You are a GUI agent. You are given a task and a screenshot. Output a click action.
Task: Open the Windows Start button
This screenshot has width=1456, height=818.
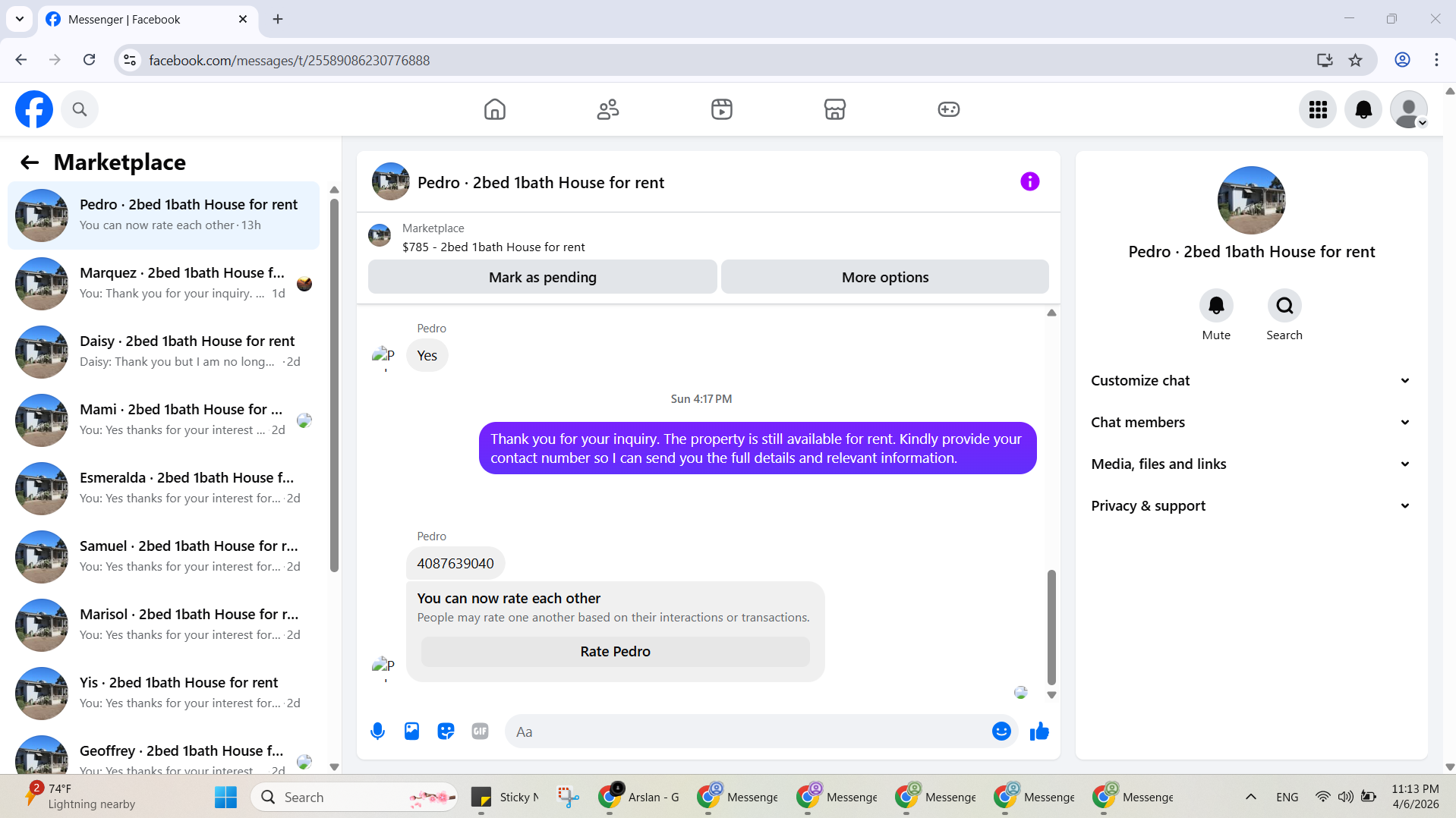tap(225, 797)
